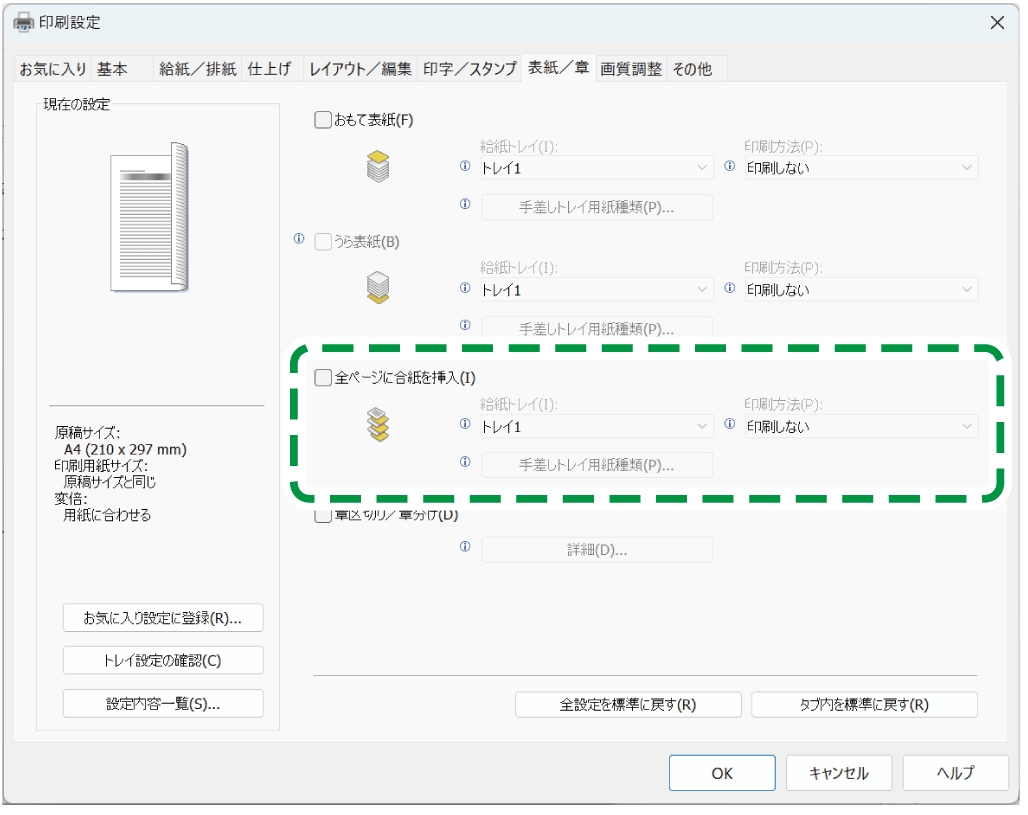This screenshot has height=815, width=1028.
Task: Open front cover 給紙トレイ dropdown showing トレイ1
Action: (595, 168)
